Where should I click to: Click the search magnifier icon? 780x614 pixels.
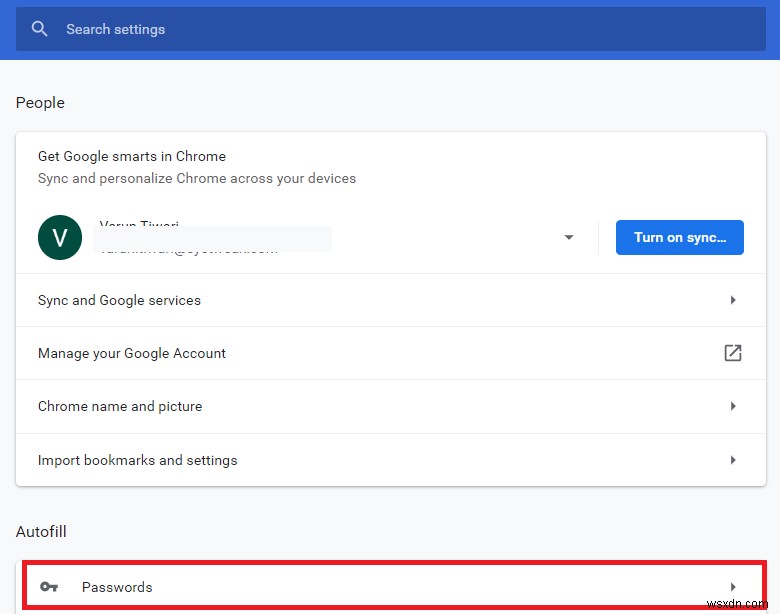click(x=39, y=29)
